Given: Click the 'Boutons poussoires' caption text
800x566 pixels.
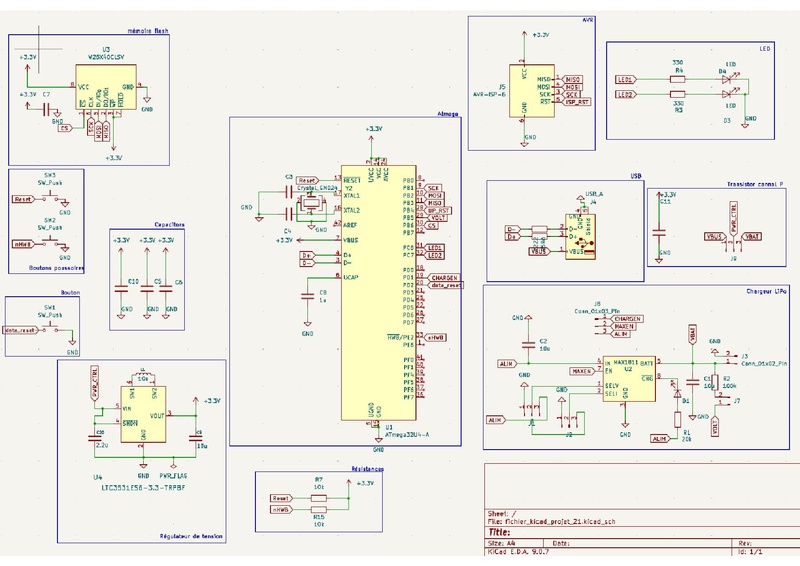Looking at the screenshot, I should click(x=56, y=267).
